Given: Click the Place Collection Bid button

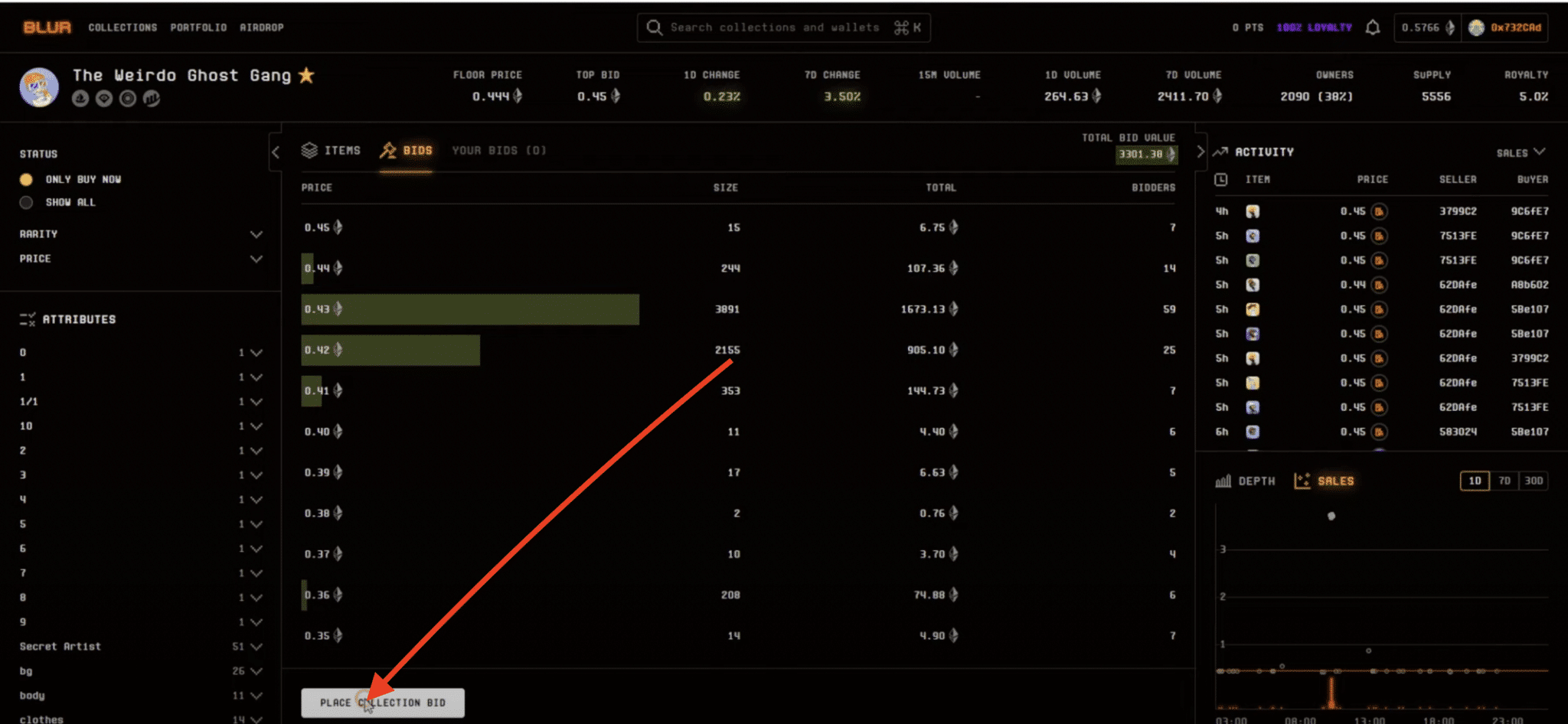Looking at the screenshot, I should pyautogui.click(x=383, y=703).
